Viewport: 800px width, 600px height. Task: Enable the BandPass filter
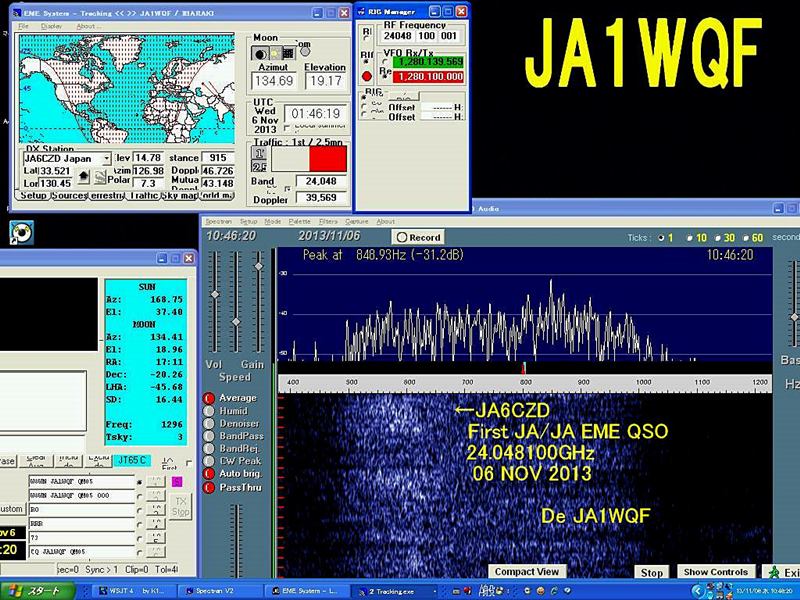point(209,436)
